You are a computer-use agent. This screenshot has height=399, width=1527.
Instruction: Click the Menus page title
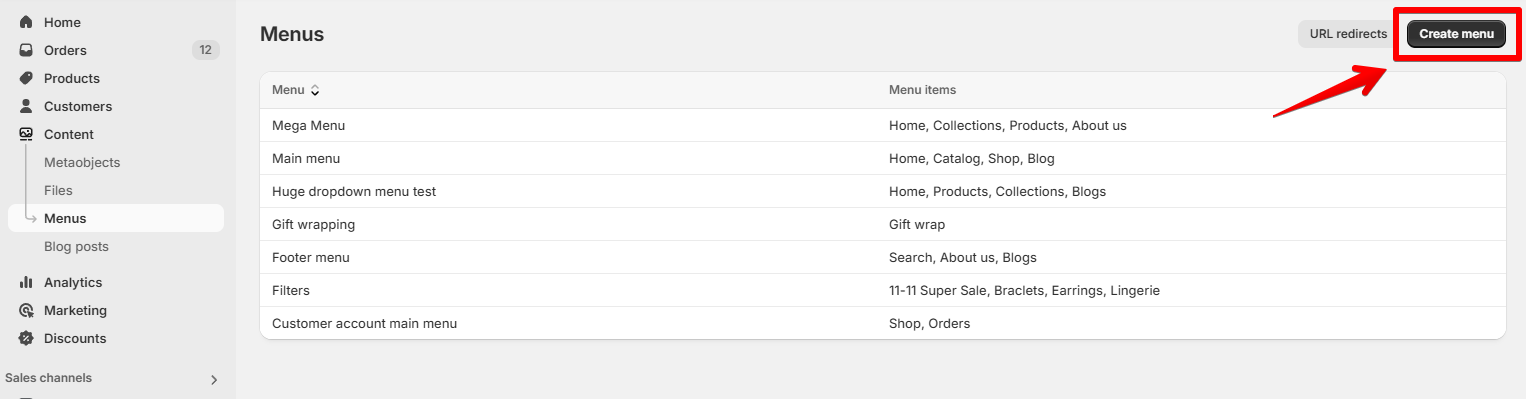(292, 34)
